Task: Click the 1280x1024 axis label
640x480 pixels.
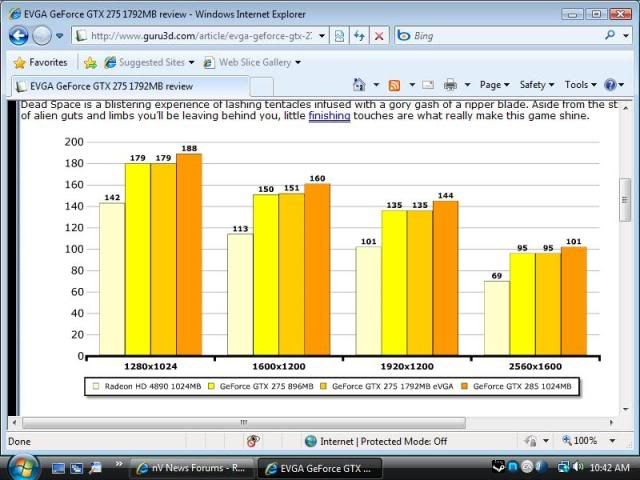Action: point(151,367)
